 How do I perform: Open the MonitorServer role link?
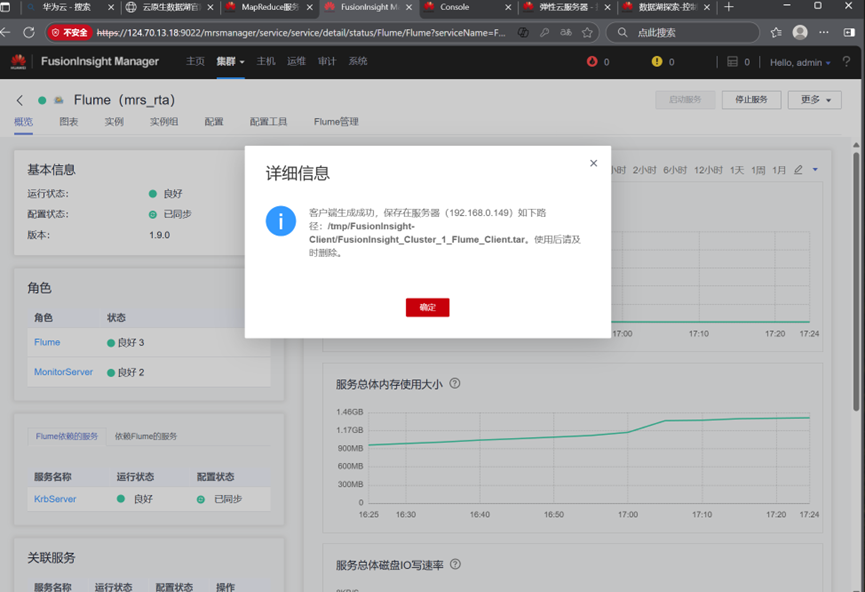point(63,372)
